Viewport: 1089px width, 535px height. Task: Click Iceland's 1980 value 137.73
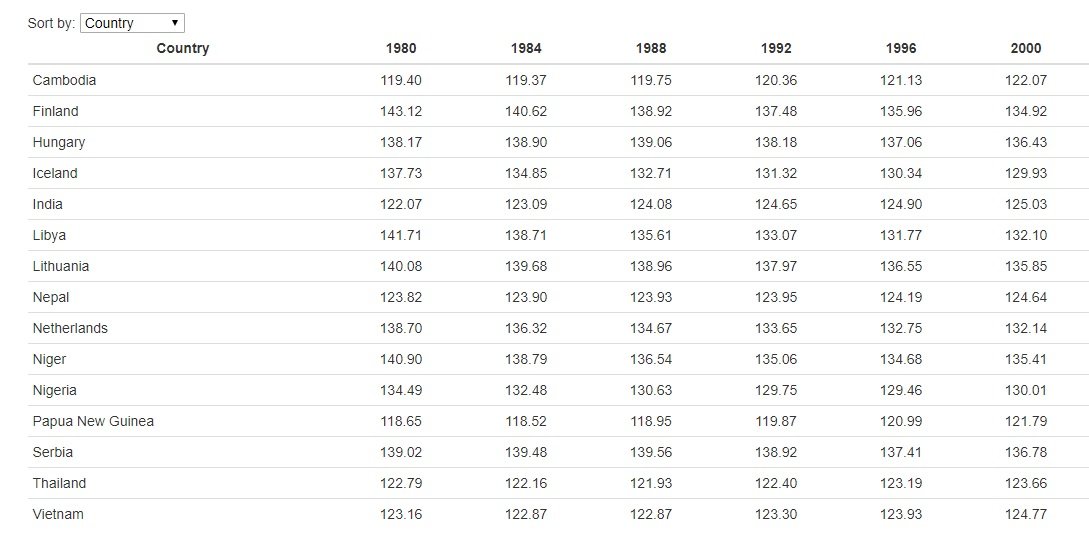pos(401,173)
